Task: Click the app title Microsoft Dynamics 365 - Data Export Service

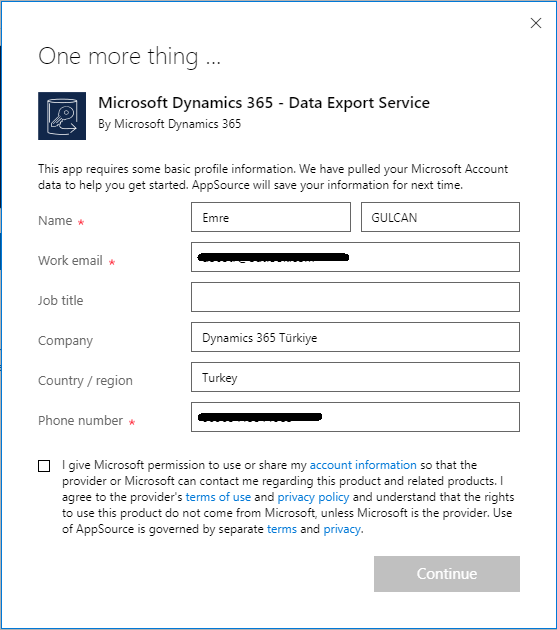Action: click(264, 103)
